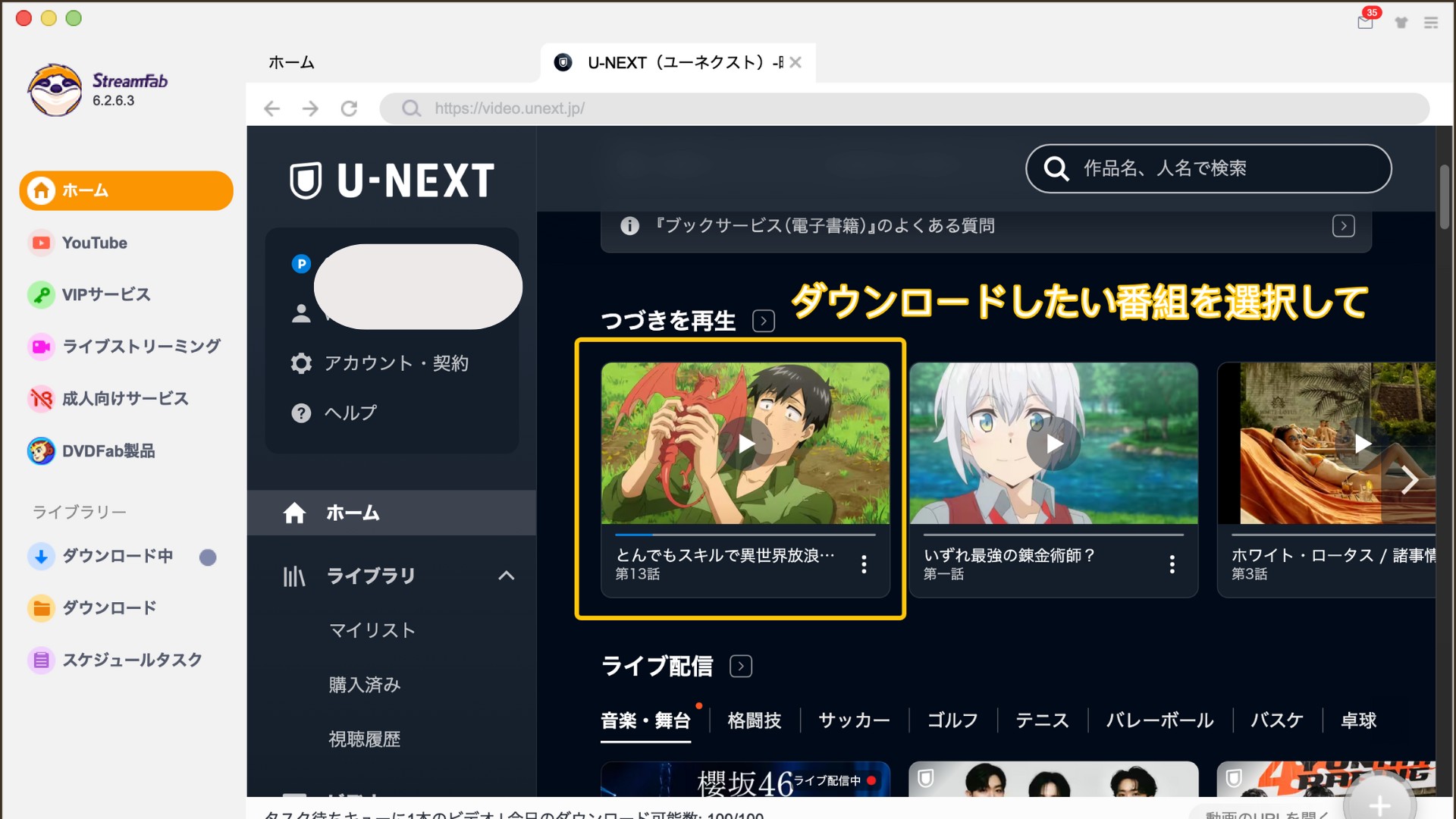Select VIPサービス in the sidebar
Viewport: 1456px width, 819px height.
(x=105, y=294)
